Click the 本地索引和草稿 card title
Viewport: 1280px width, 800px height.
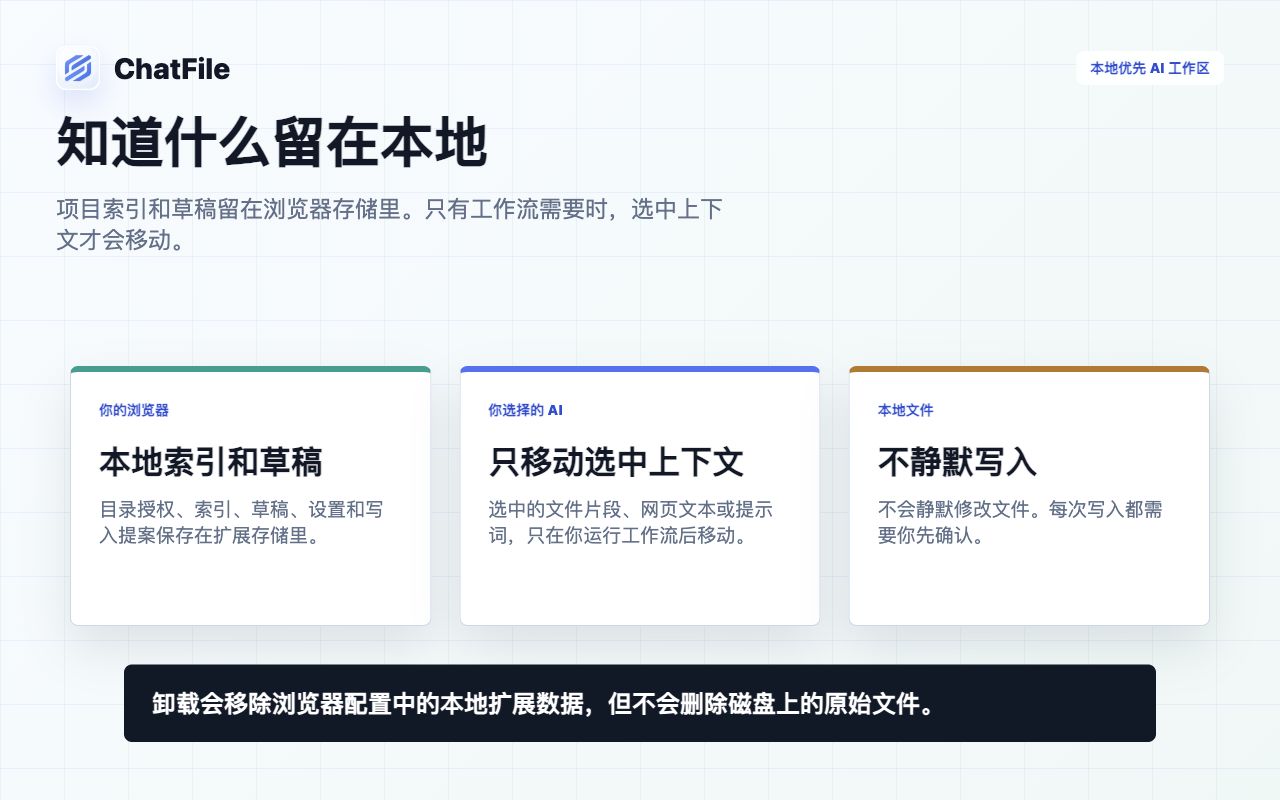pyautogui.click(x=211, y=462)
